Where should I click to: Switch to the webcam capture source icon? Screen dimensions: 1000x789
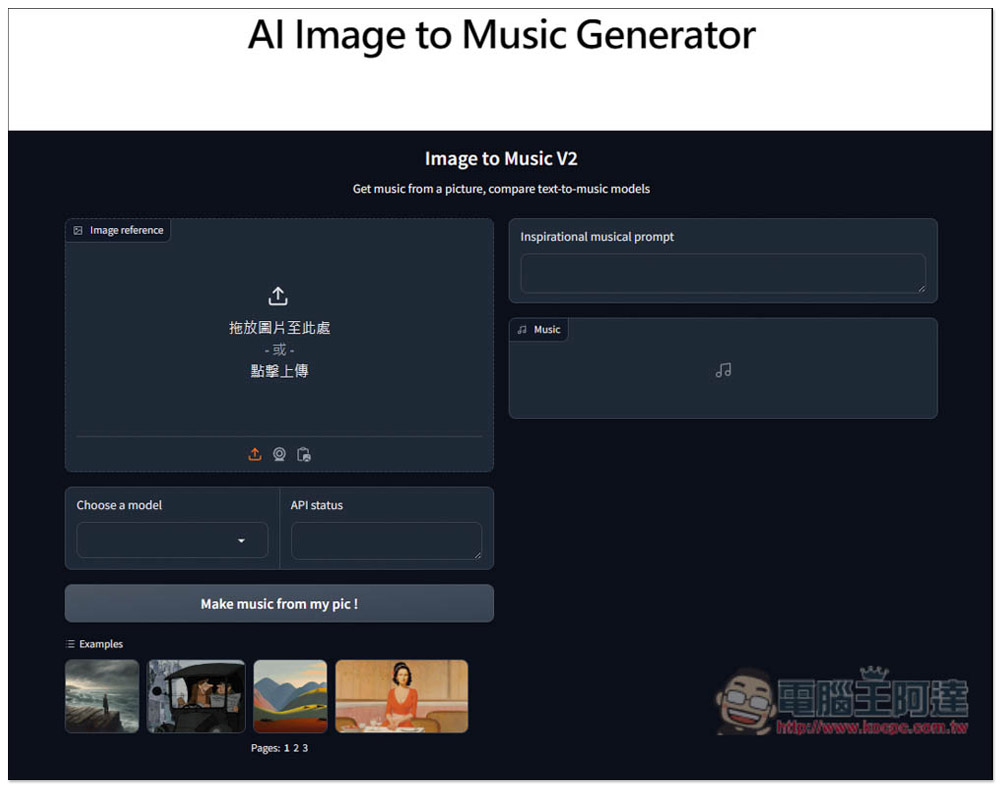pos(279,454)
